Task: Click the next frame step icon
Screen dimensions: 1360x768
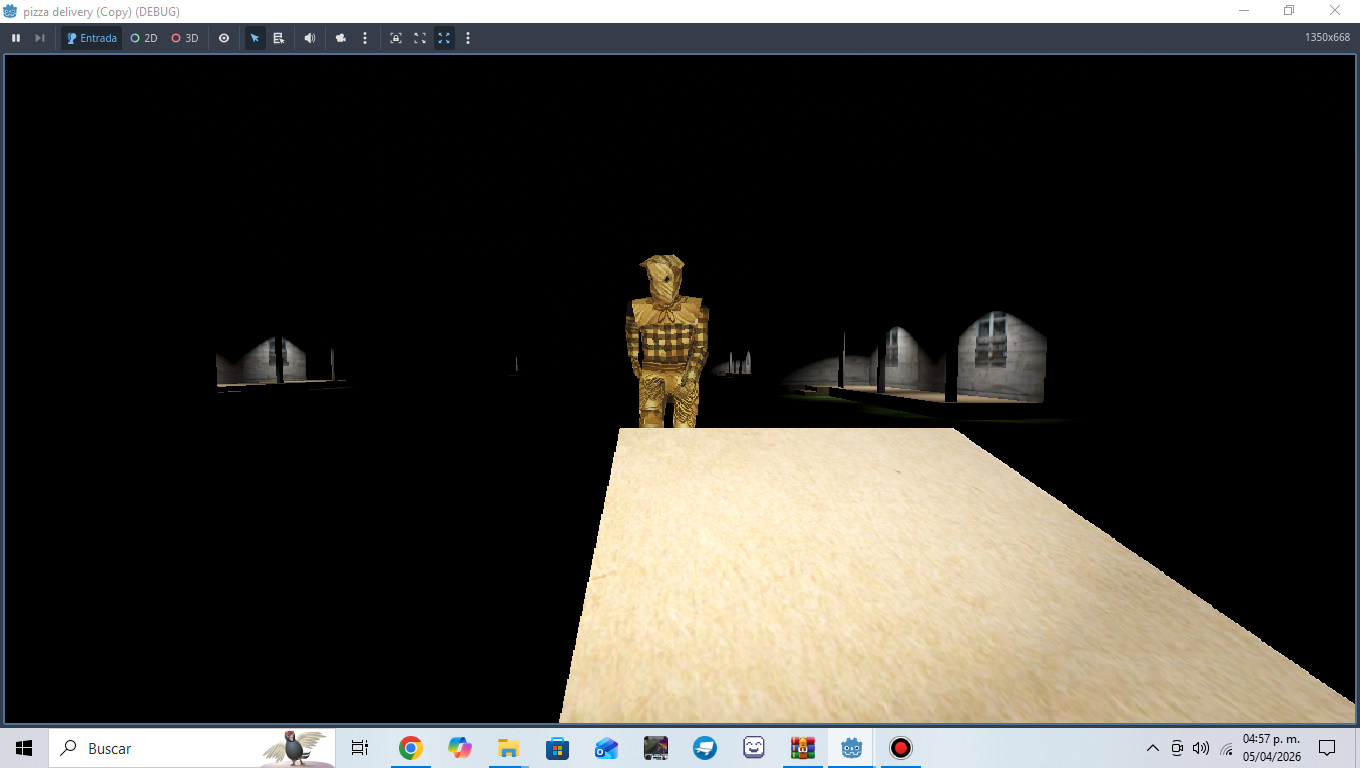Action: coord(40,38)
